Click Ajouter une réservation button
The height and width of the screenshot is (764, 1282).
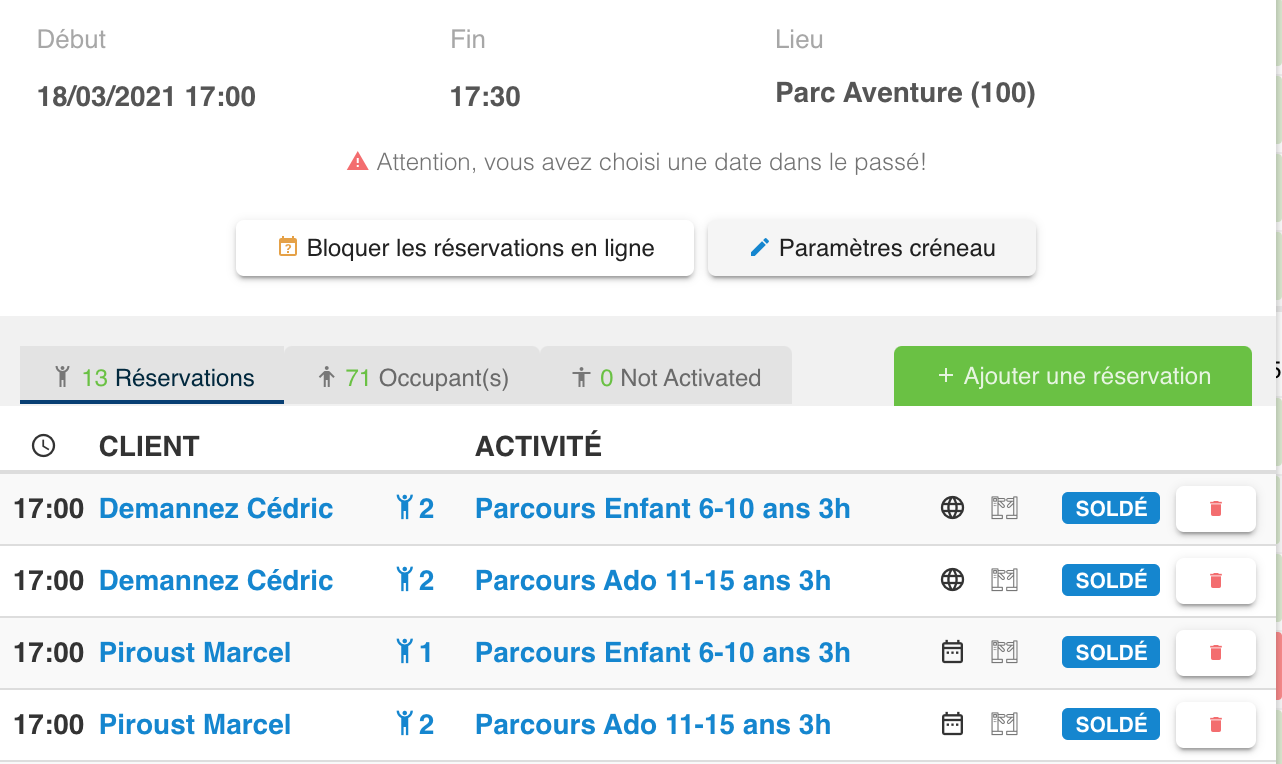click(x=1072, y=377)
